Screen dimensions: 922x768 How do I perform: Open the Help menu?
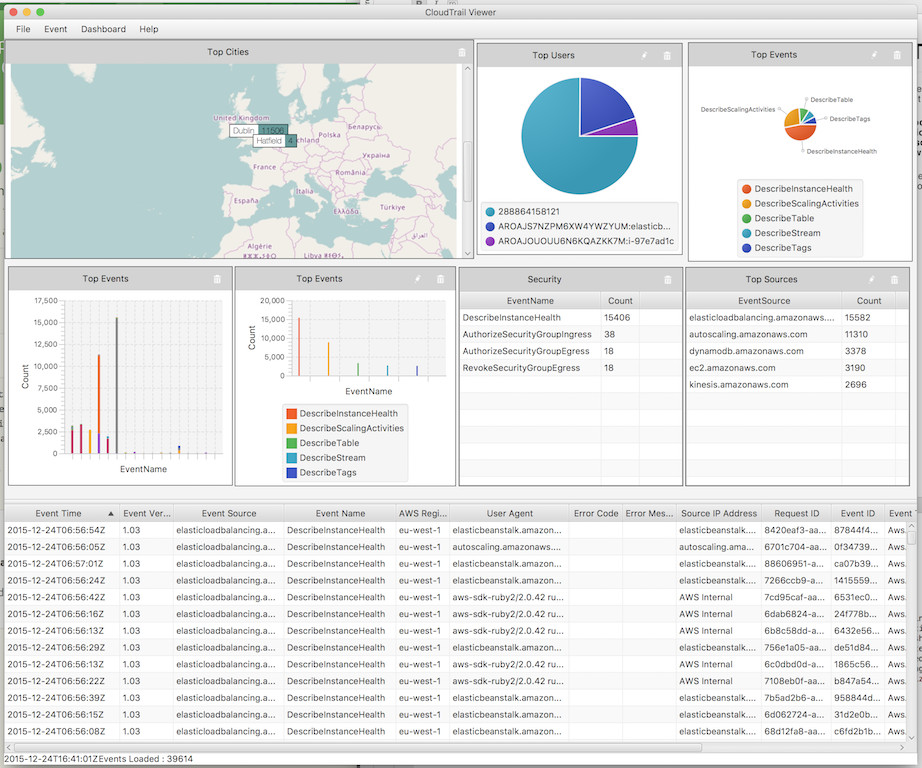click(149, 29)
